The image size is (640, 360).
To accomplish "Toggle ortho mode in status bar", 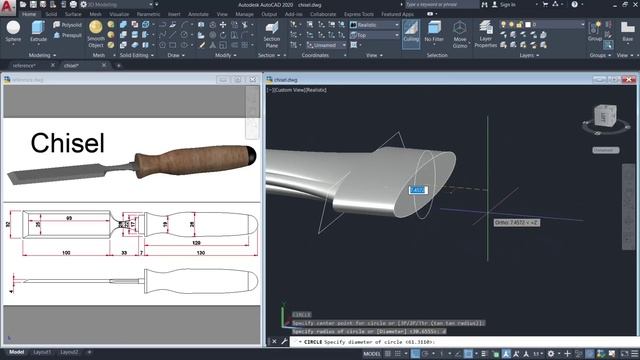I will point(415,353).
